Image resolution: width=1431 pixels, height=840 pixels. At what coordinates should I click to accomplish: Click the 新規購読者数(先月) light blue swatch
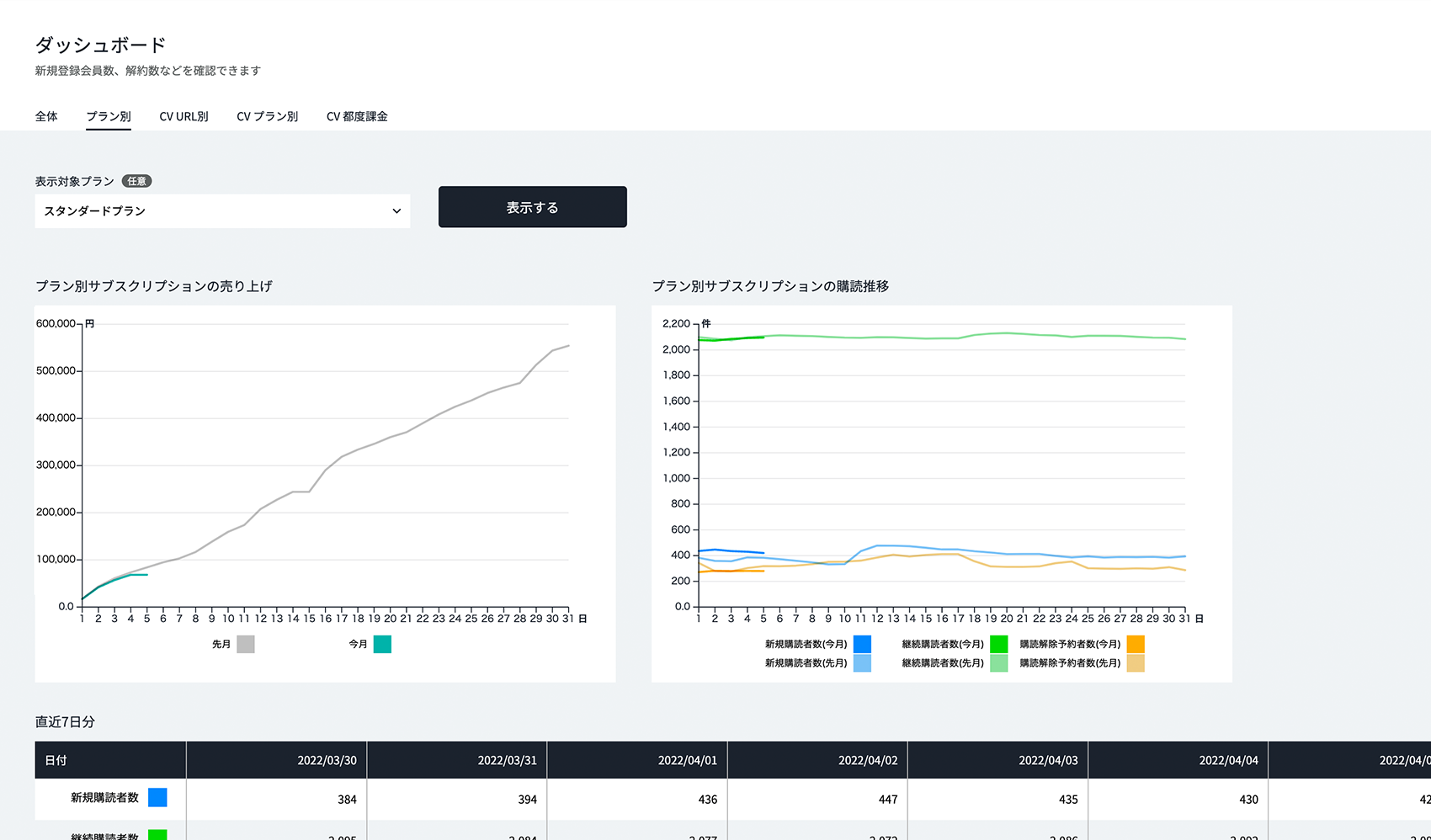(862, 663)
